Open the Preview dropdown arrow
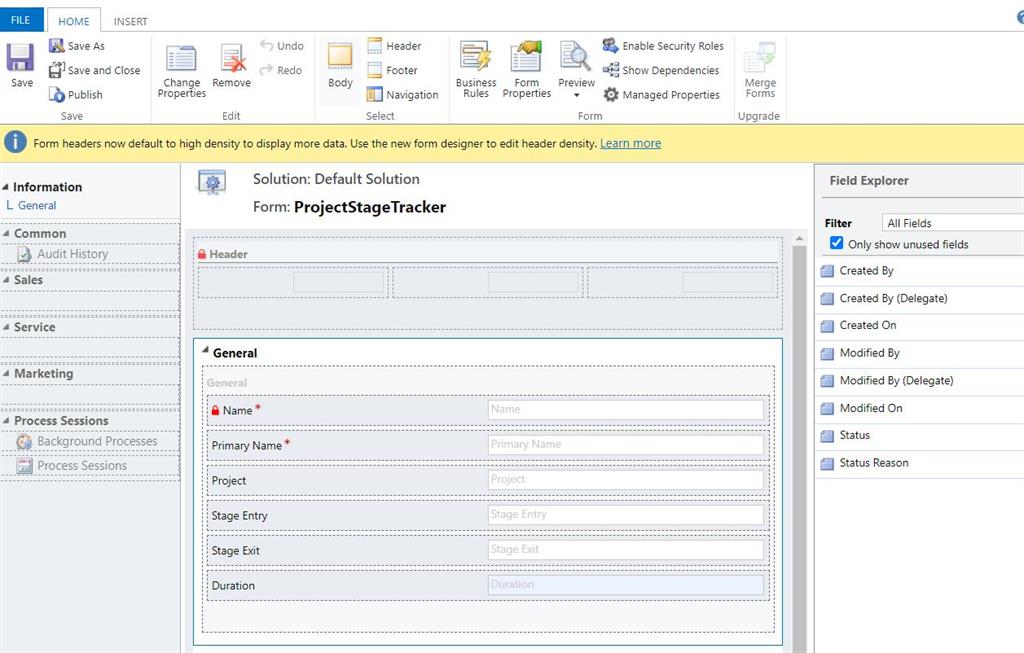The image size is (1024, 653). coord(576,96)
